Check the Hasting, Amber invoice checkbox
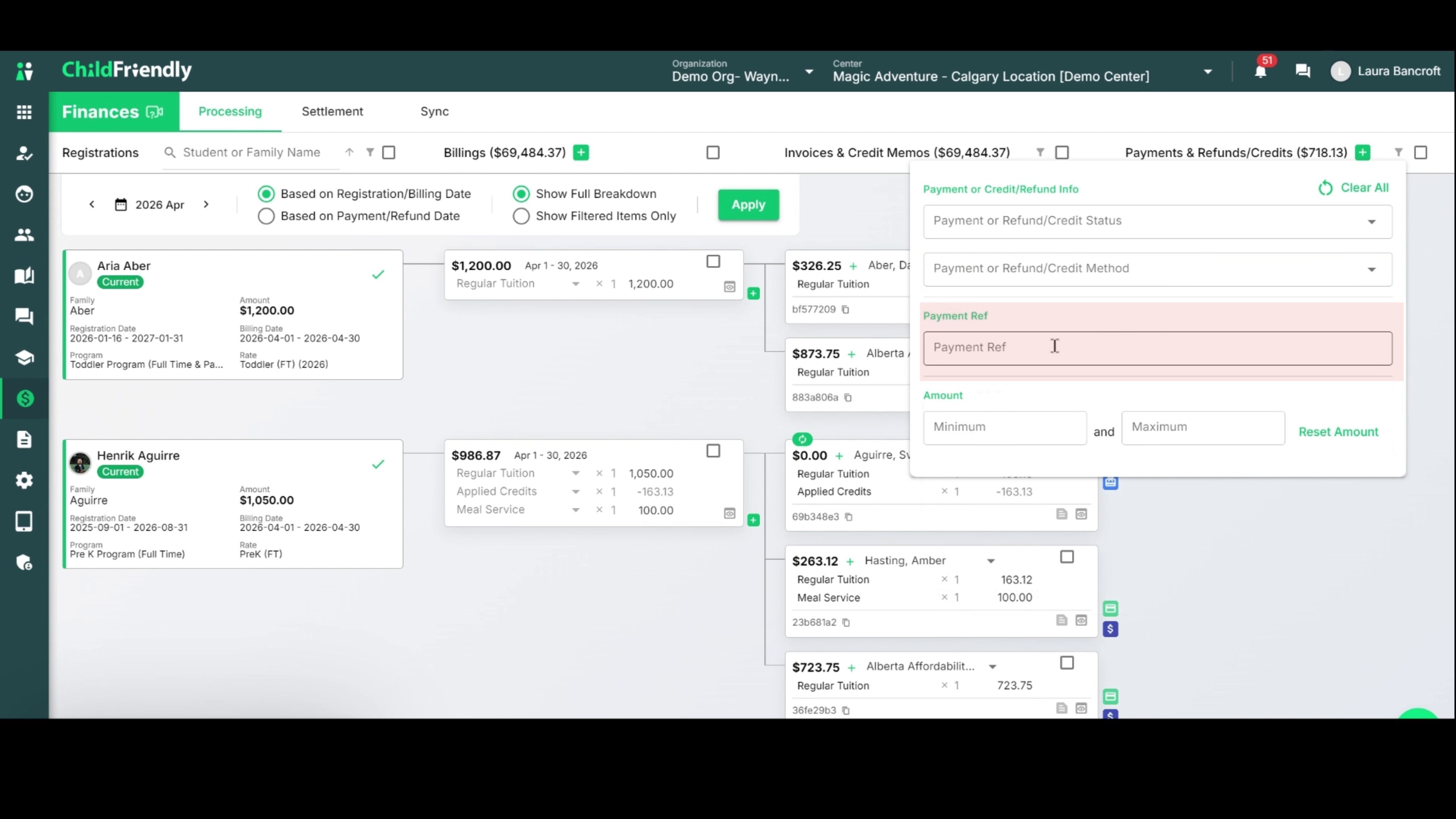 [1067, 557]
